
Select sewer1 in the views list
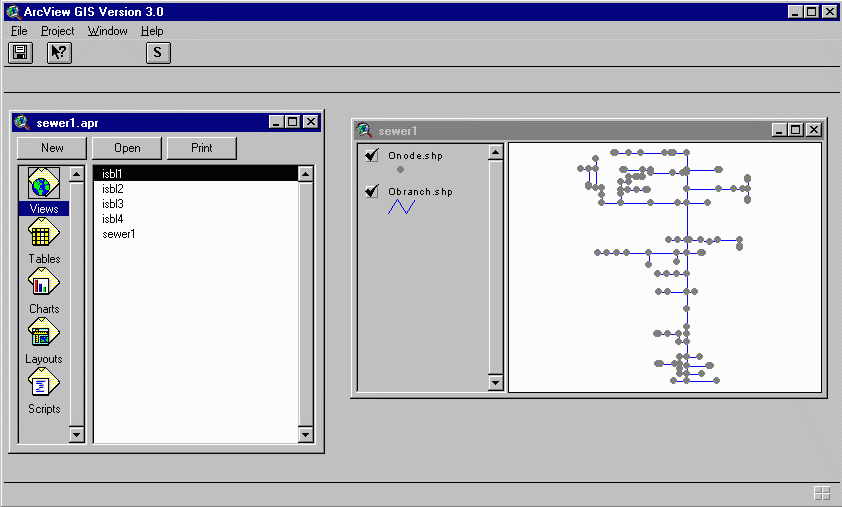point(118,234)
